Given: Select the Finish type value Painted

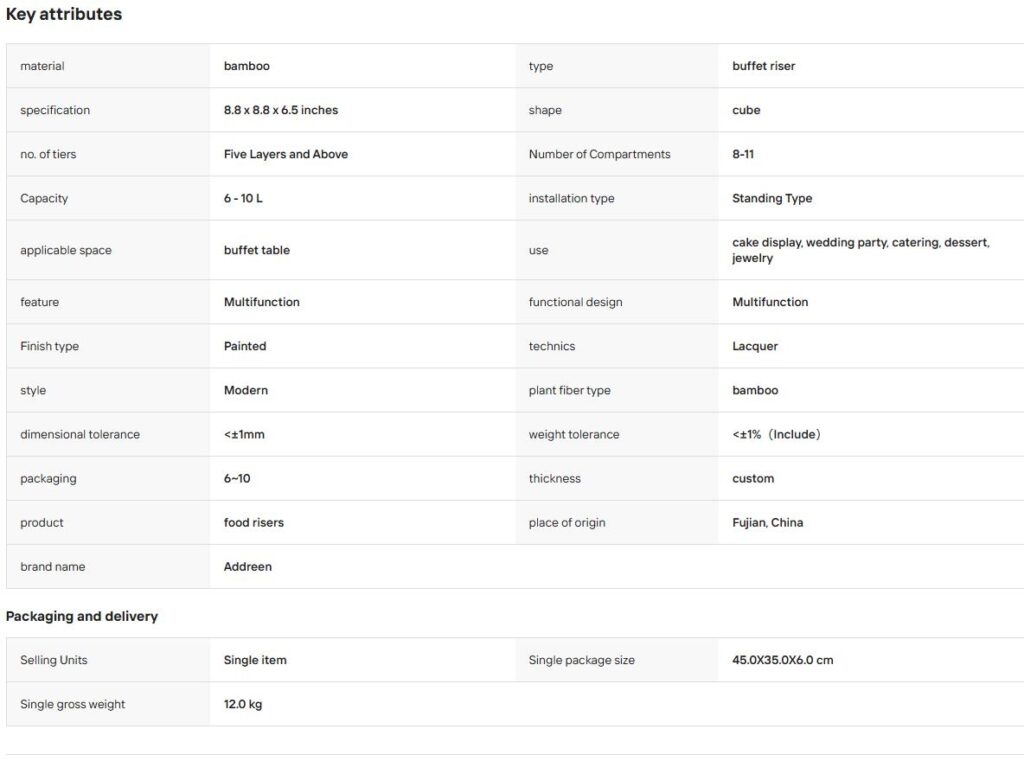Looking at the screenshot, I should 245,346.
